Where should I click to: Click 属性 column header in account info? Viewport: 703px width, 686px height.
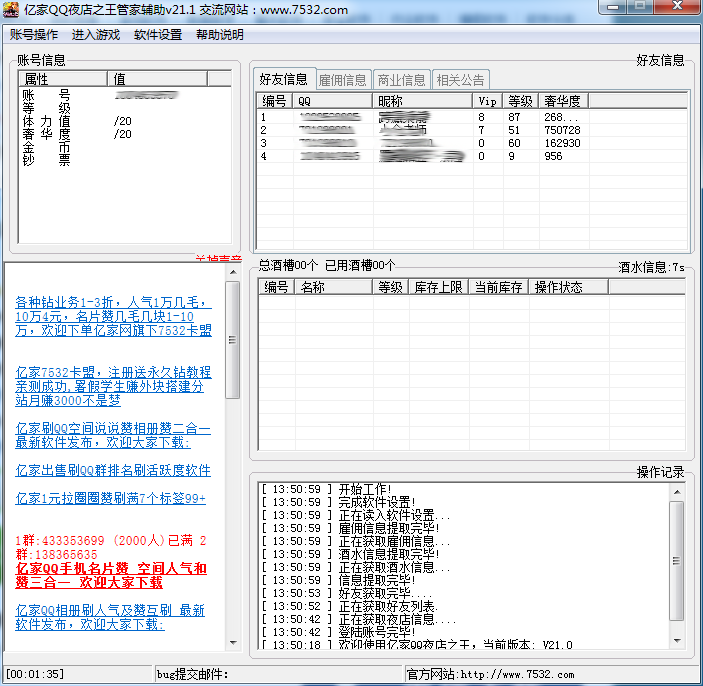tap(63, 79)
